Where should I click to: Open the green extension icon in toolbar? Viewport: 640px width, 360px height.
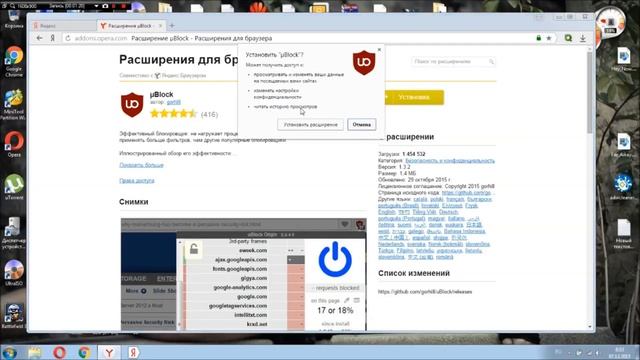[x=568, y=38]
